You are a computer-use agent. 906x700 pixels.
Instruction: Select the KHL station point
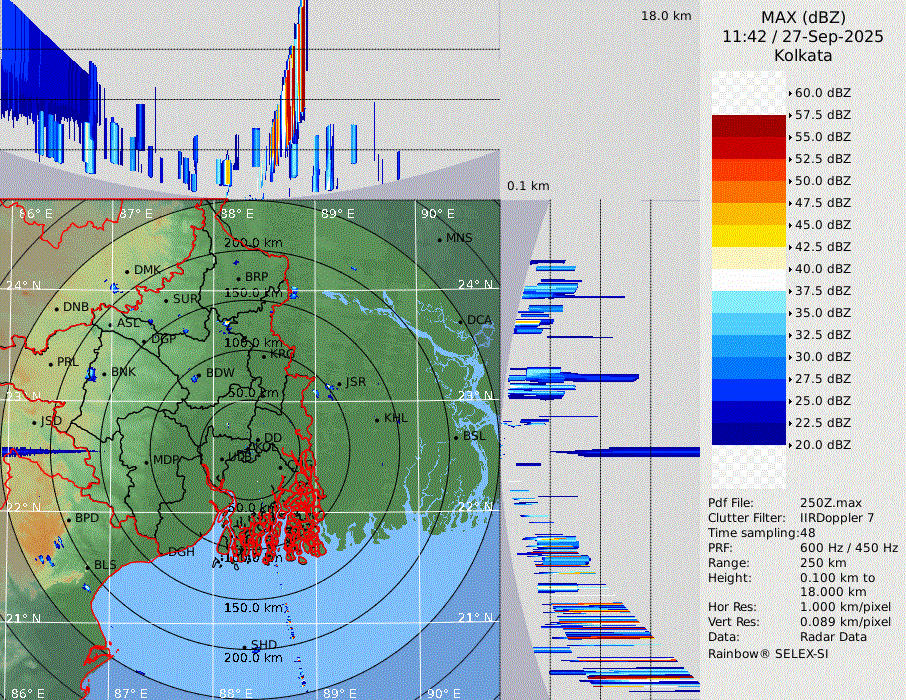377,419
